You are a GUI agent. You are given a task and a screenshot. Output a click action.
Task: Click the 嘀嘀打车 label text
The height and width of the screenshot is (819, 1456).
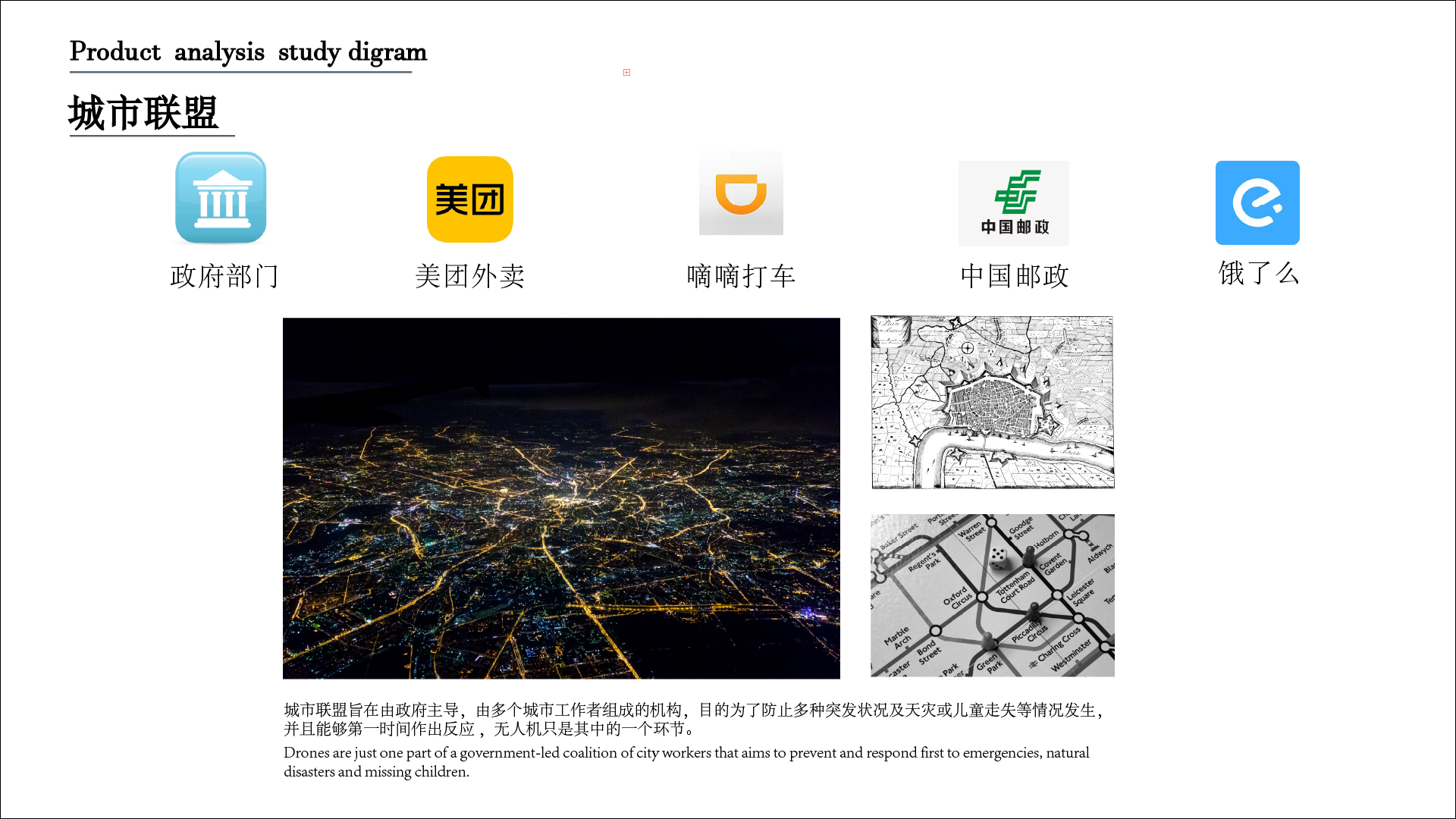[741, 276]
